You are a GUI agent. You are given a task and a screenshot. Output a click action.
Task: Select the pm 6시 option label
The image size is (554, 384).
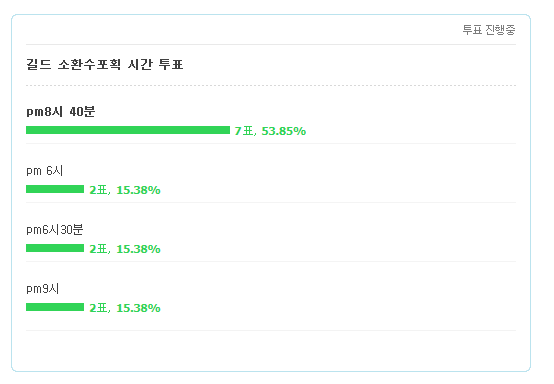pyautogui.click(x=45, y=171)
